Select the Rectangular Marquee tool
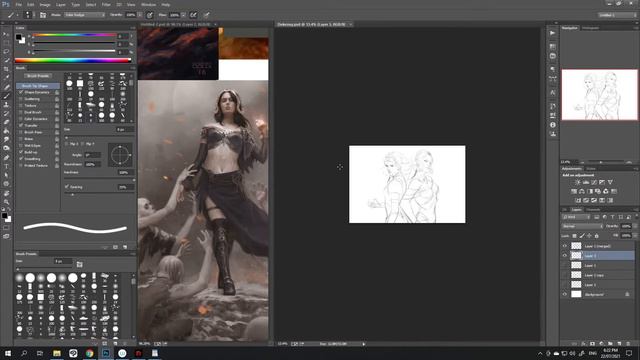This screenshot has height=360, width=640. pyautogui.click(x=6, y=43)
